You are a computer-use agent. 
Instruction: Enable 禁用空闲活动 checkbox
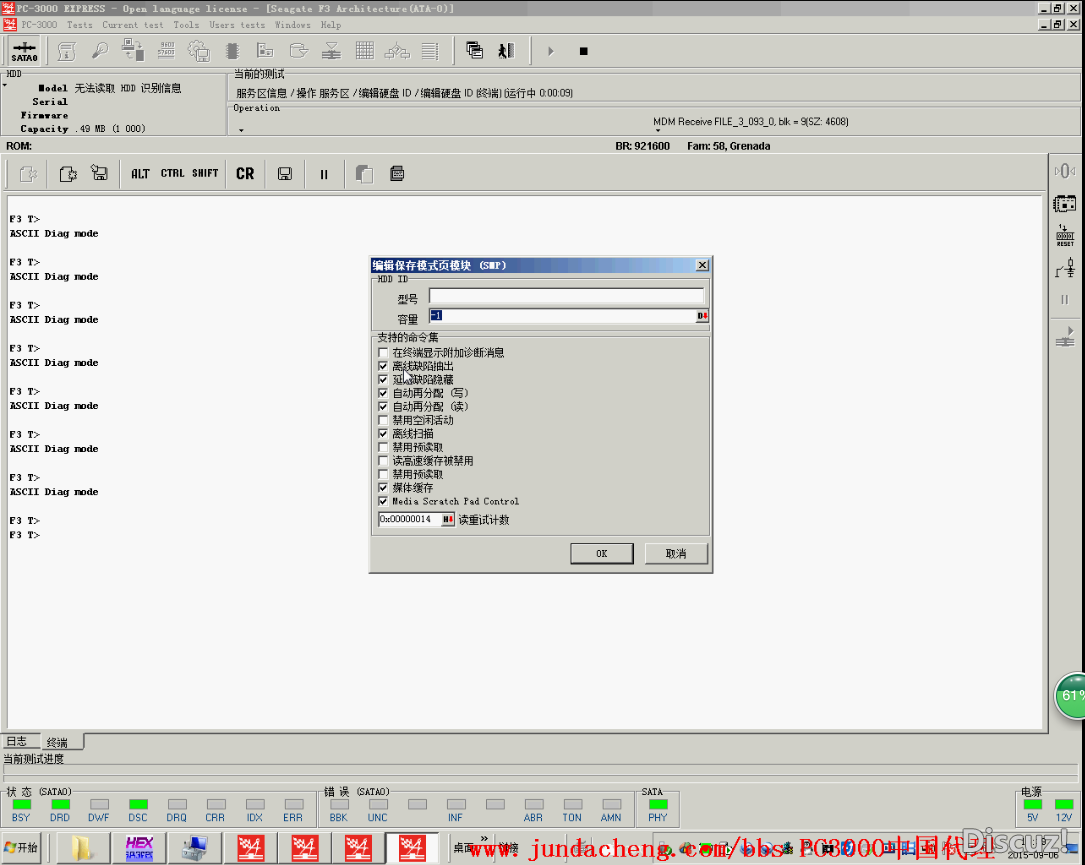(383, 421)
